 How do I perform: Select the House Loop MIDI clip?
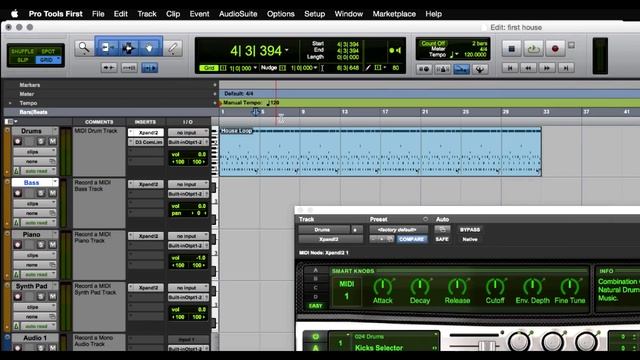click(x=380, y=152)
